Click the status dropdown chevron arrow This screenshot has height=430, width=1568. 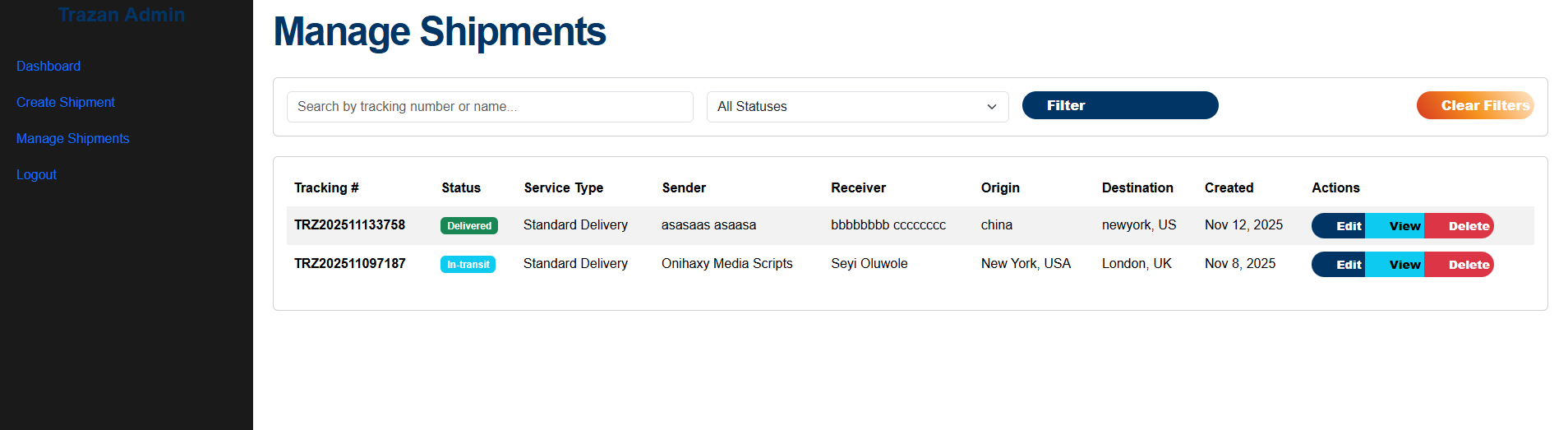pos(992,107)
